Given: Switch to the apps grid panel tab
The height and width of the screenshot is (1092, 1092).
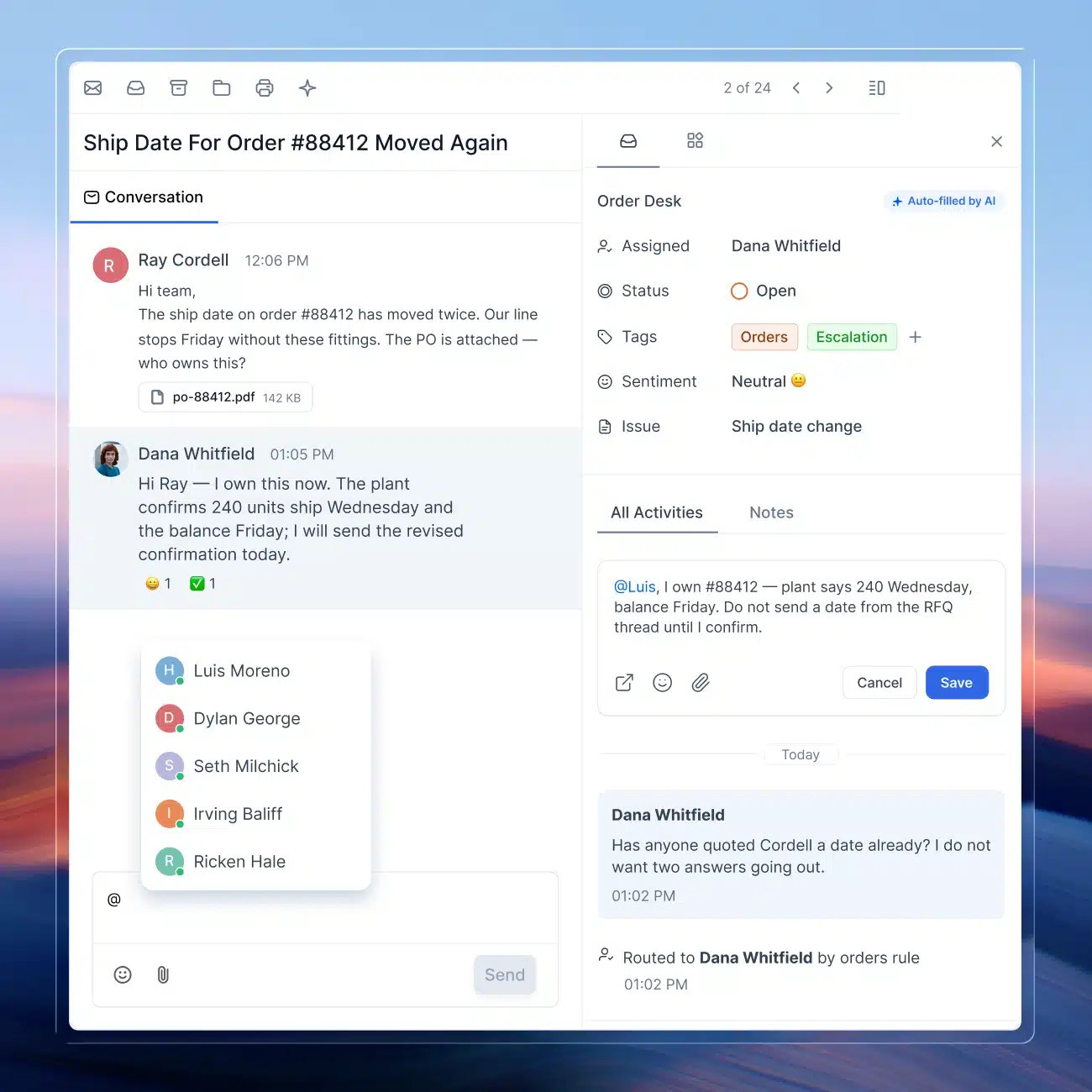Looking at the screenshot, I should tap(695, 140).
